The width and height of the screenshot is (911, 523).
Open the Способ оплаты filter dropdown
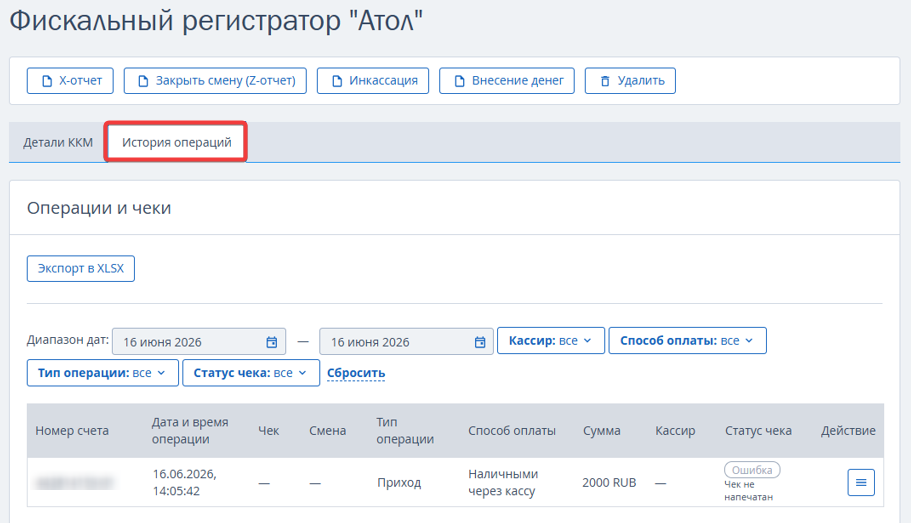[687, 341]
